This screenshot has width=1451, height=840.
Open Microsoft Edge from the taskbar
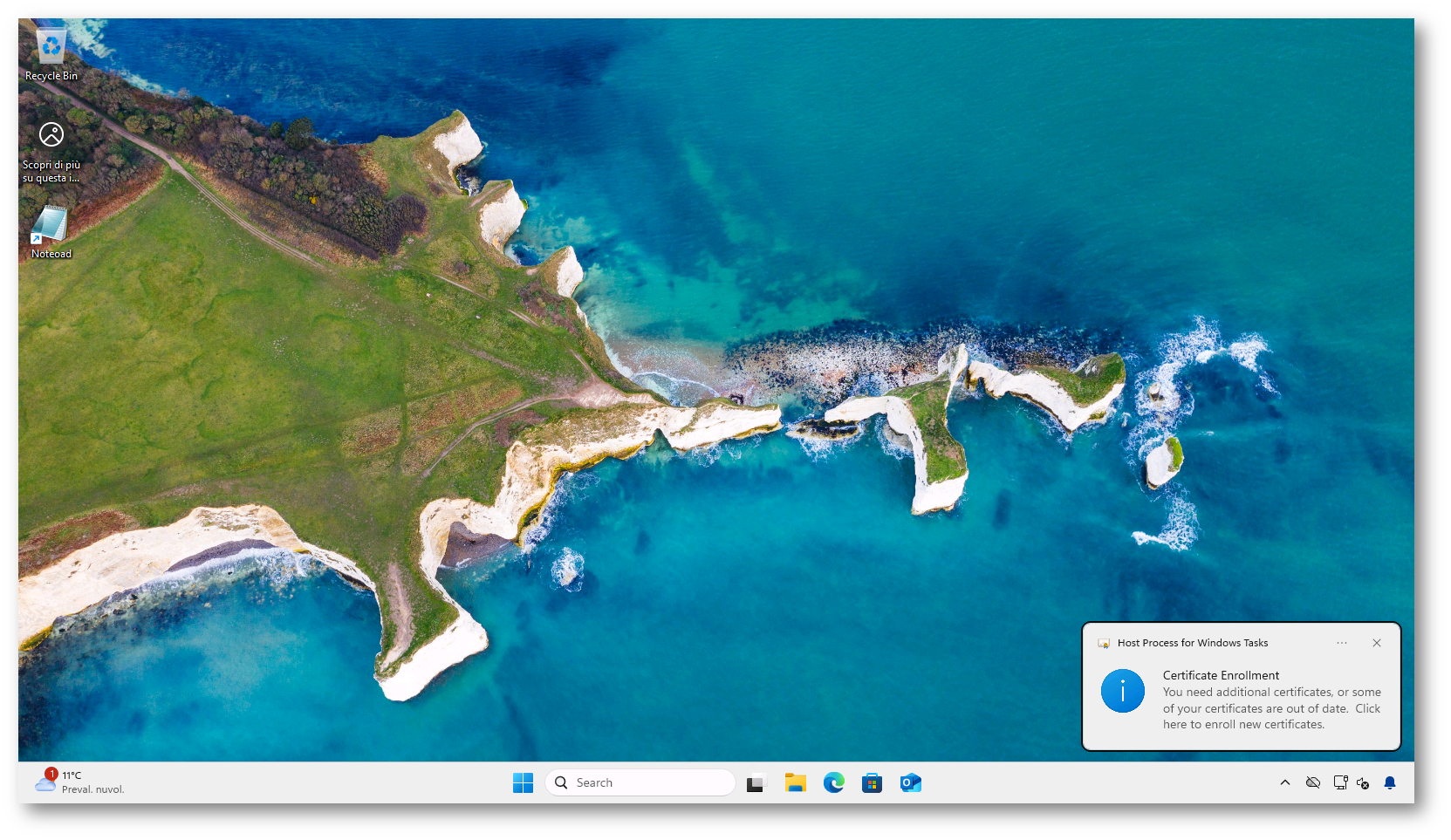point(834,783)
